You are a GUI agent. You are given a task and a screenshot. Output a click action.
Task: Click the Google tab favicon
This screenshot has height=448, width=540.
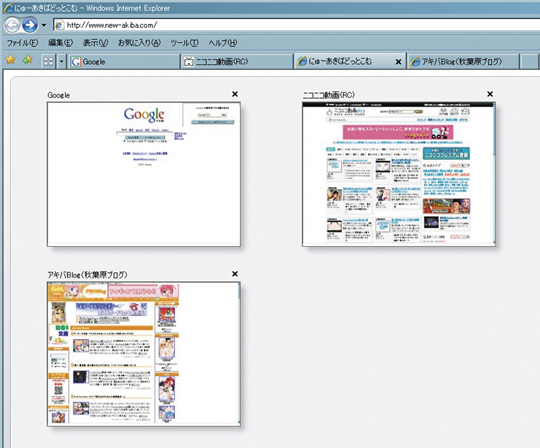(75, 62)
